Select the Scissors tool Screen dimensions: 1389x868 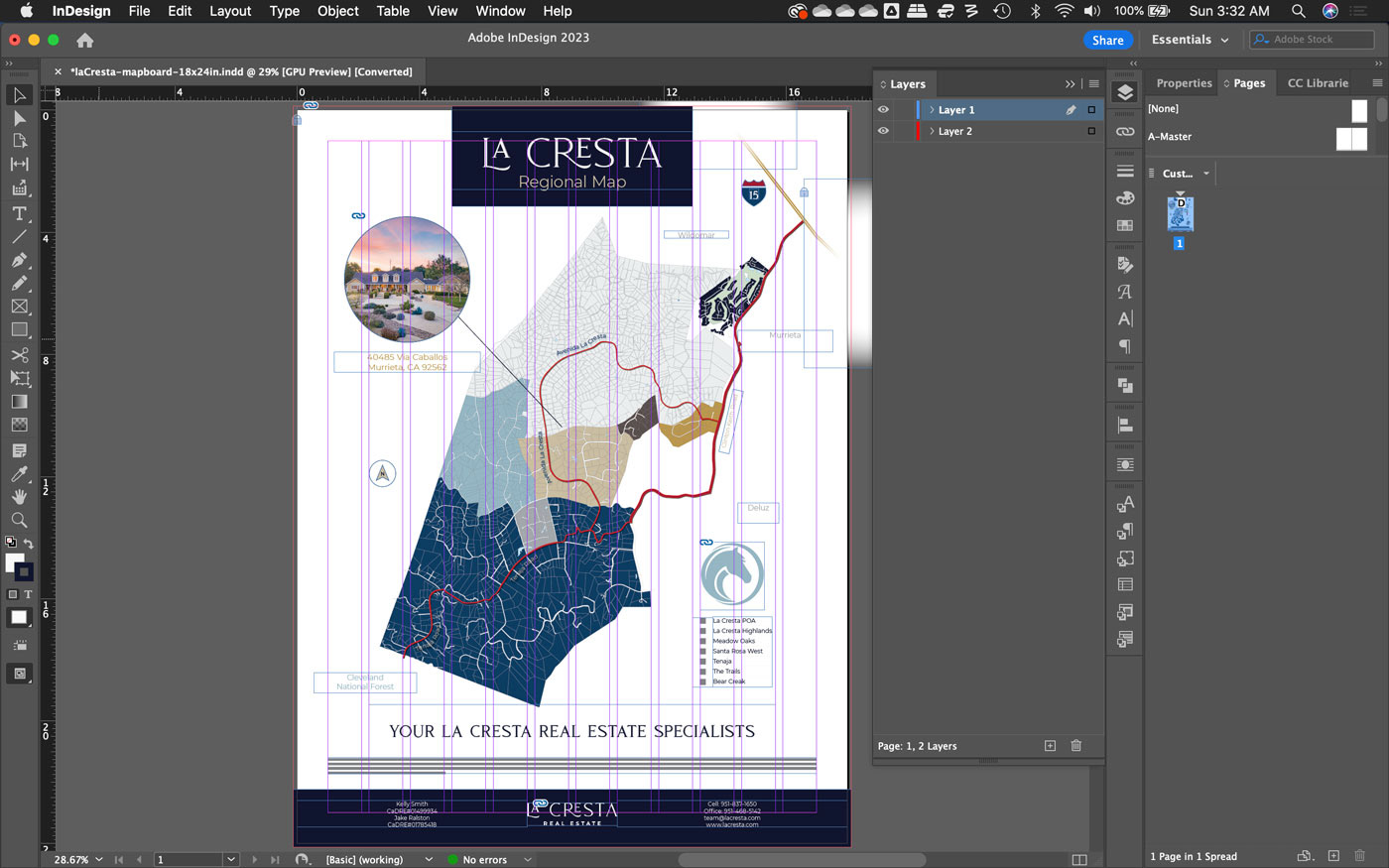point(19,355)
